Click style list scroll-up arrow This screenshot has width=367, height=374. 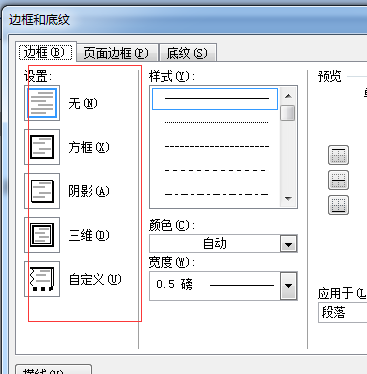point(288,96)
